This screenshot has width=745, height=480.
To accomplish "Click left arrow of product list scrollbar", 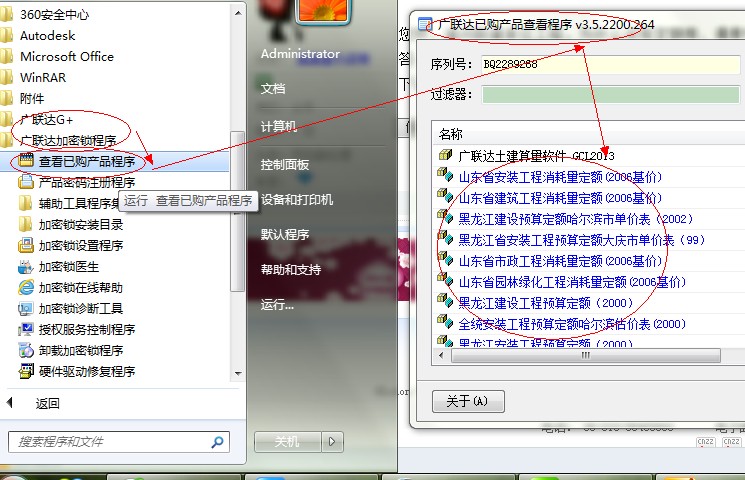I will click(441, 355).
